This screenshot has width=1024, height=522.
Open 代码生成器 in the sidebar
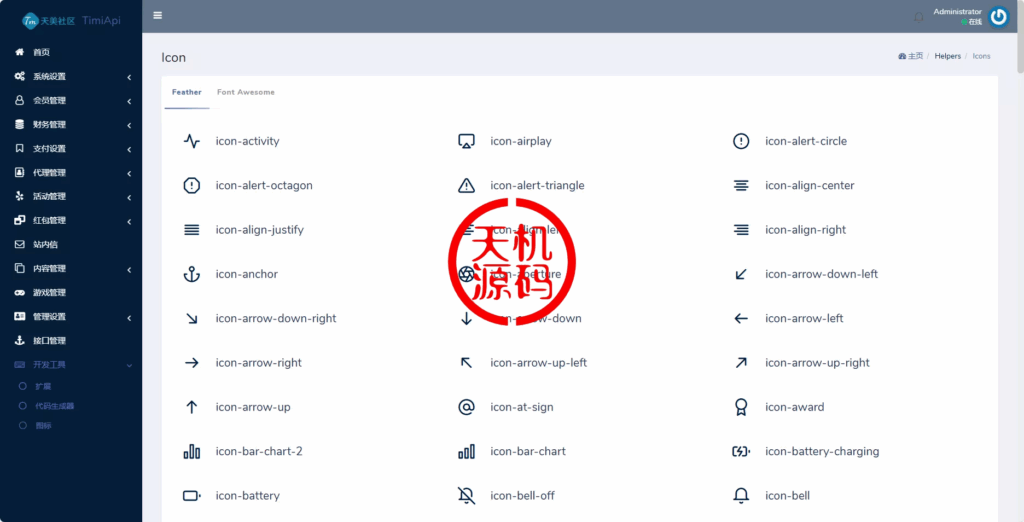point(55,406)
